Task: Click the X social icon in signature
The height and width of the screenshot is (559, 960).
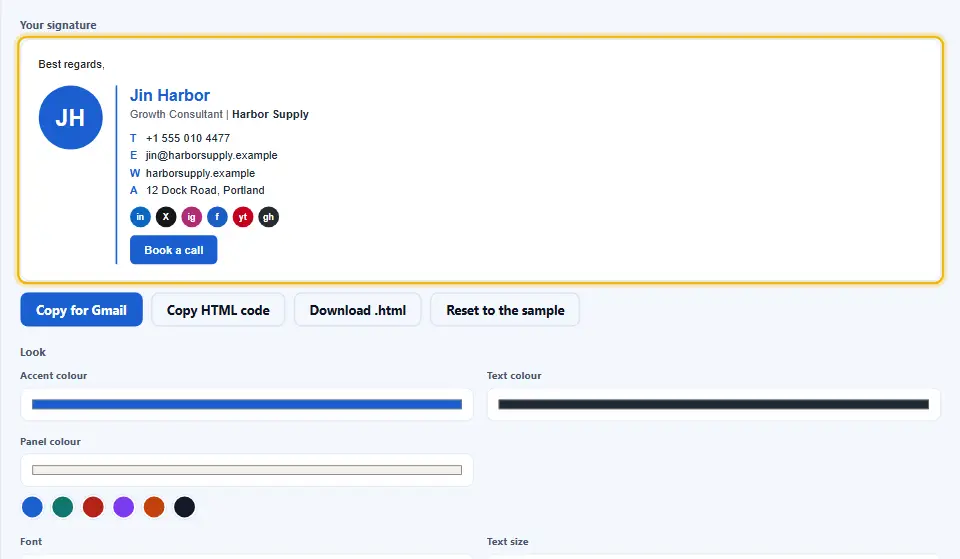Action: pyautogui.click(x=166, y=217)
